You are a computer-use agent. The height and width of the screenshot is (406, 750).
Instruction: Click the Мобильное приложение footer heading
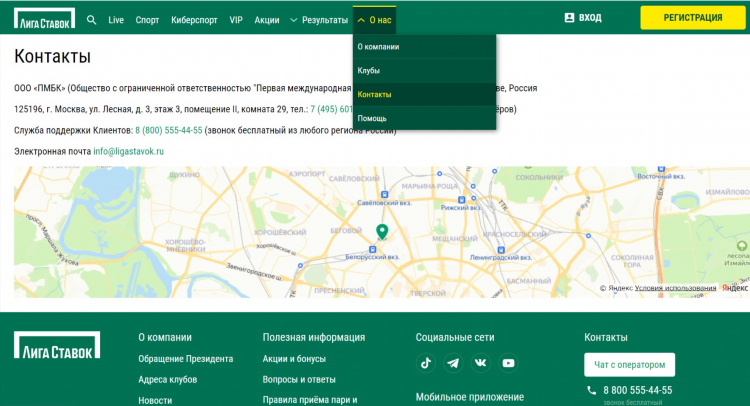point(470,397)
